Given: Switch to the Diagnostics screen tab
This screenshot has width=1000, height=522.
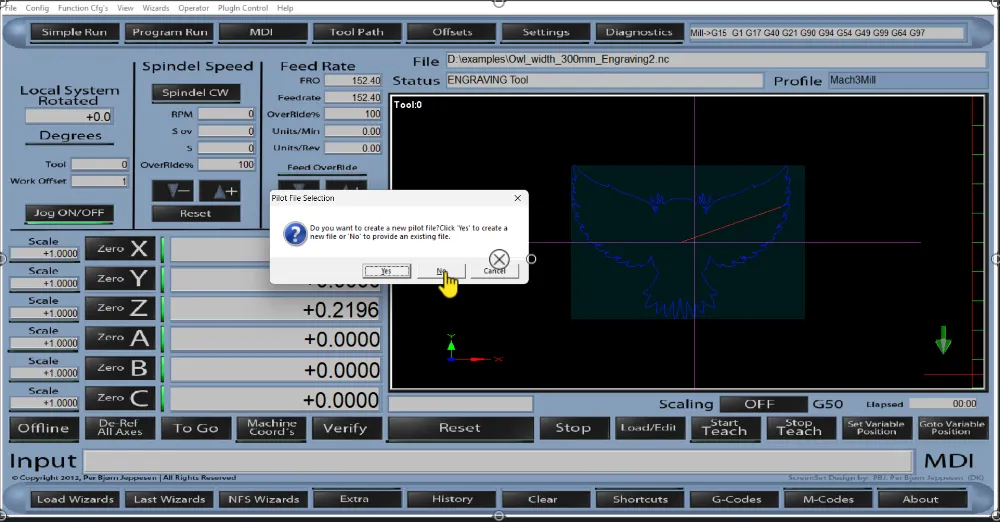Looking at the screenshot, I should (x=639, y=32).
